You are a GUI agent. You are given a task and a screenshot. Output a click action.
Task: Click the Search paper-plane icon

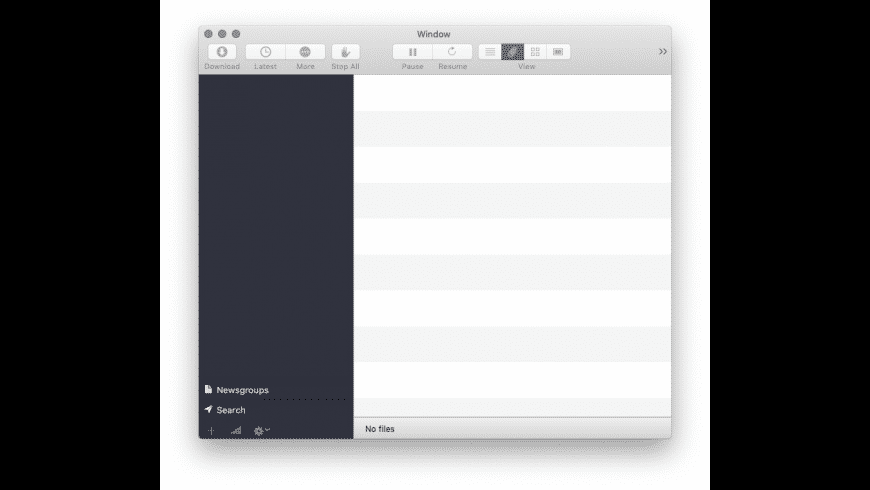click(208, 409)
